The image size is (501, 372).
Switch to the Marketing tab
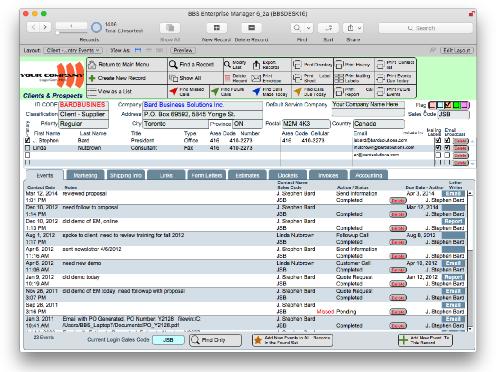click(x=85, y=175)
